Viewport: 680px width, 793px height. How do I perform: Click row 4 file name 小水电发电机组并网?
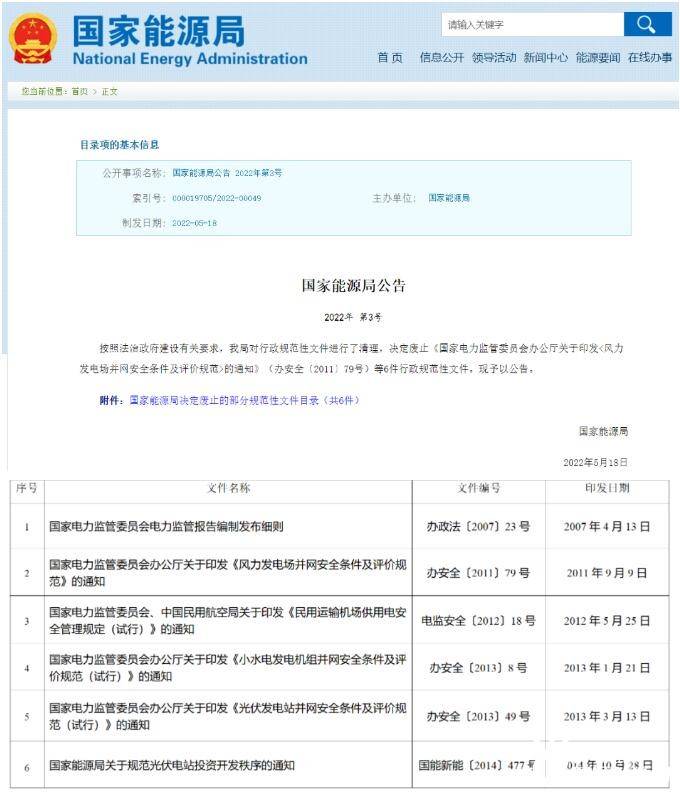[x=228, y=668]
